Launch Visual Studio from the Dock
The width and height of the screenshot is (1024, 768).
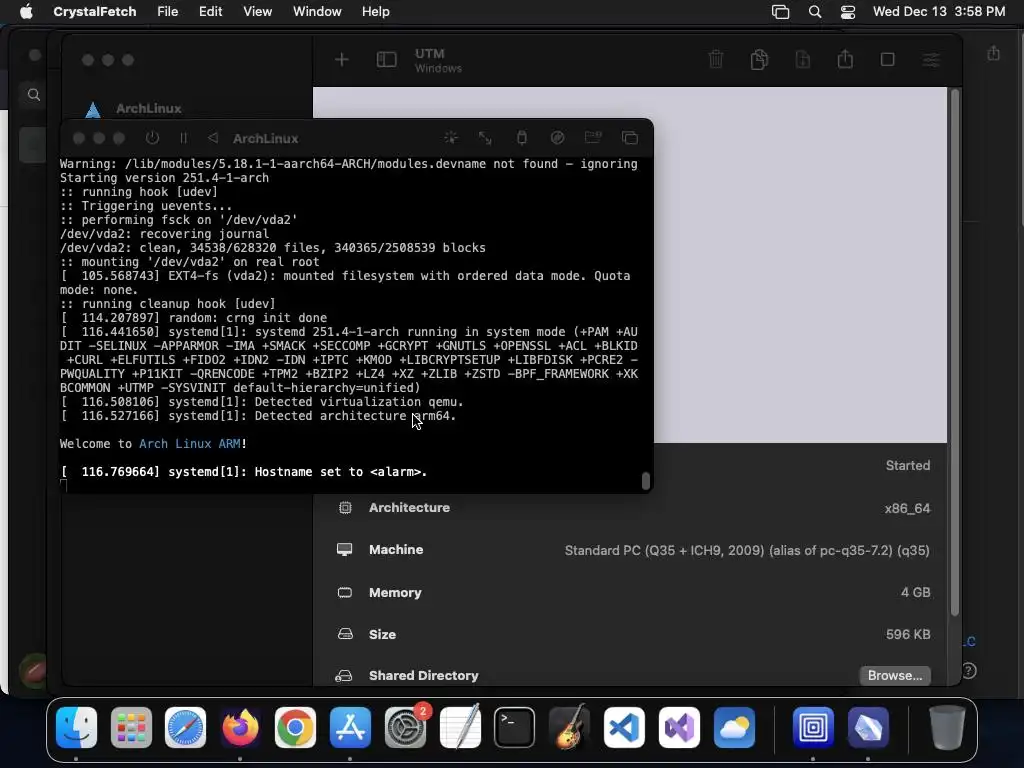click(679, 727)
